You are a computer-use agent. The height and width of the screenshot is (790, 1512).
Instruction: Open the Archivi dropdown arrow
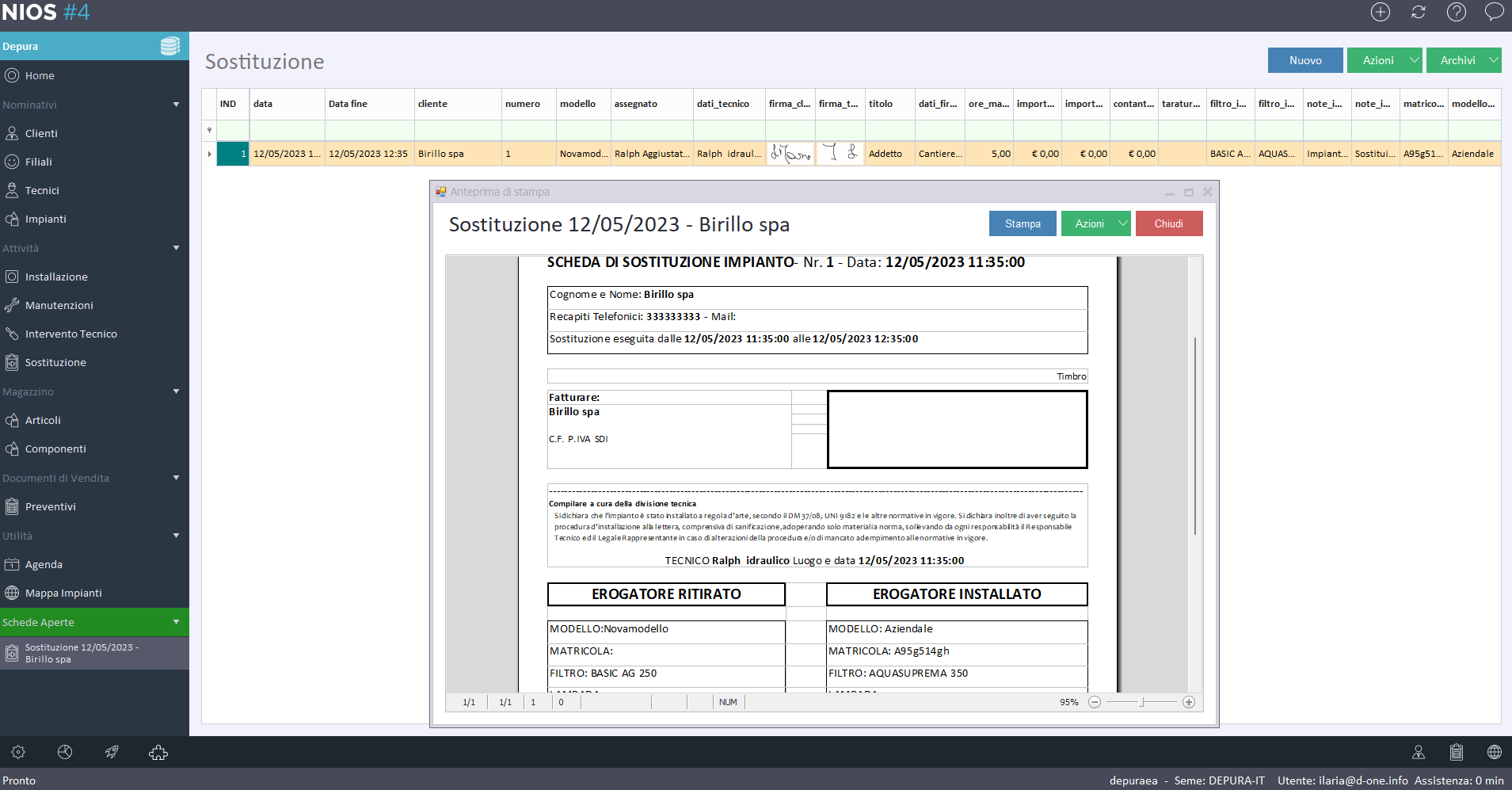click(1493, 60)
